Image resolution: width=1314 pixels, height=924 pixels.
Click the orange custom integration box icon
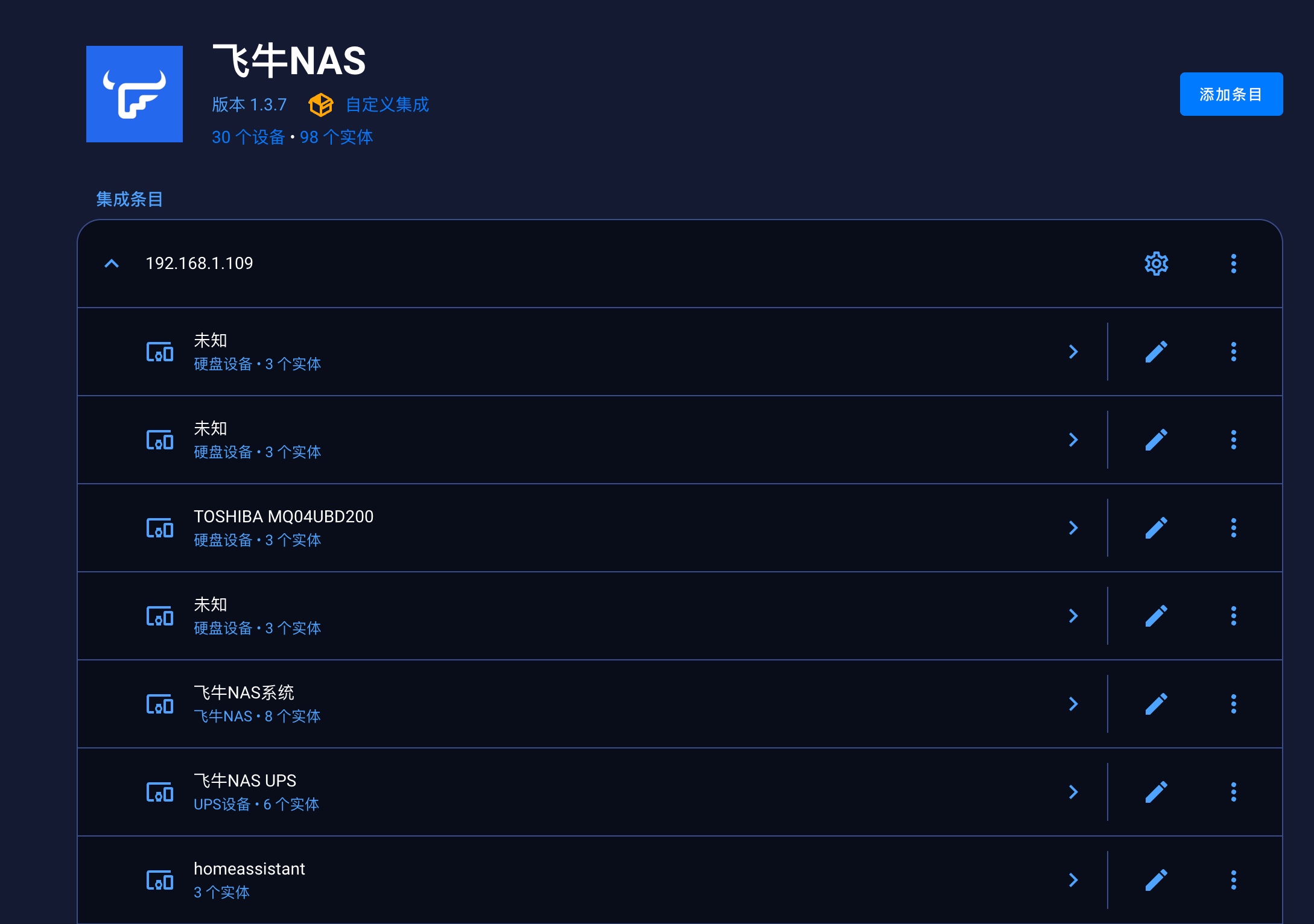click(320, 105)
